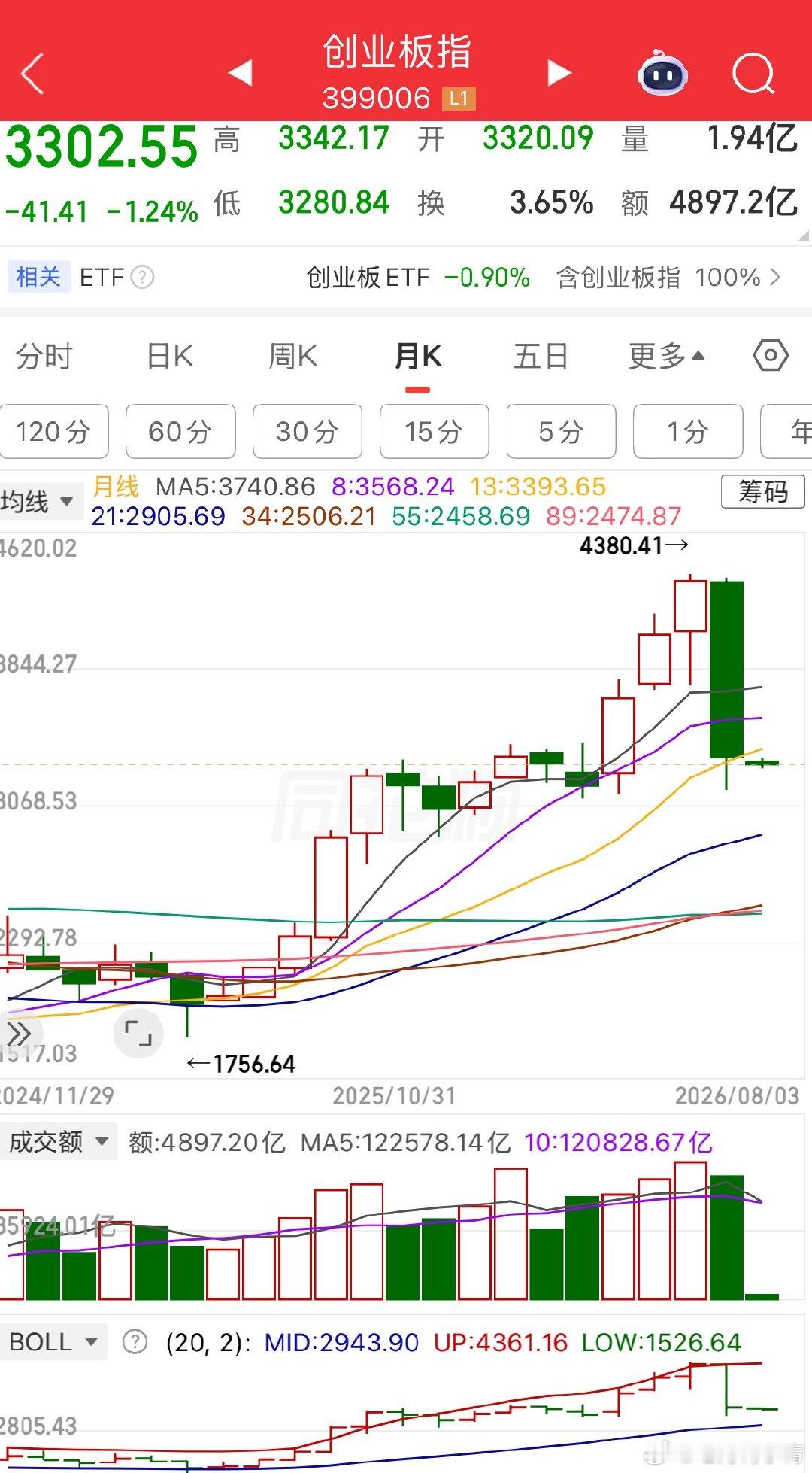The image size is (812, 1473).
Task: Open related ETF list chevron
Action: 776,278
